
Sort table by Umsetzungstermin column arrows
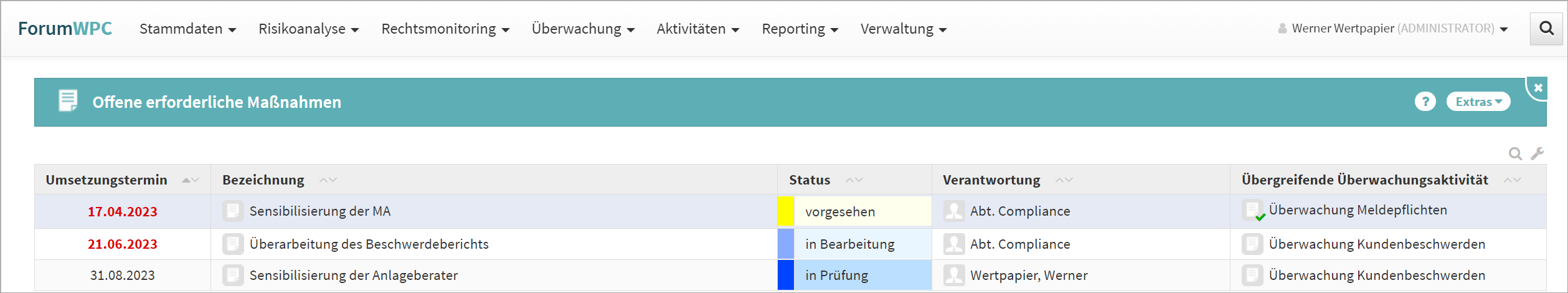191,180
